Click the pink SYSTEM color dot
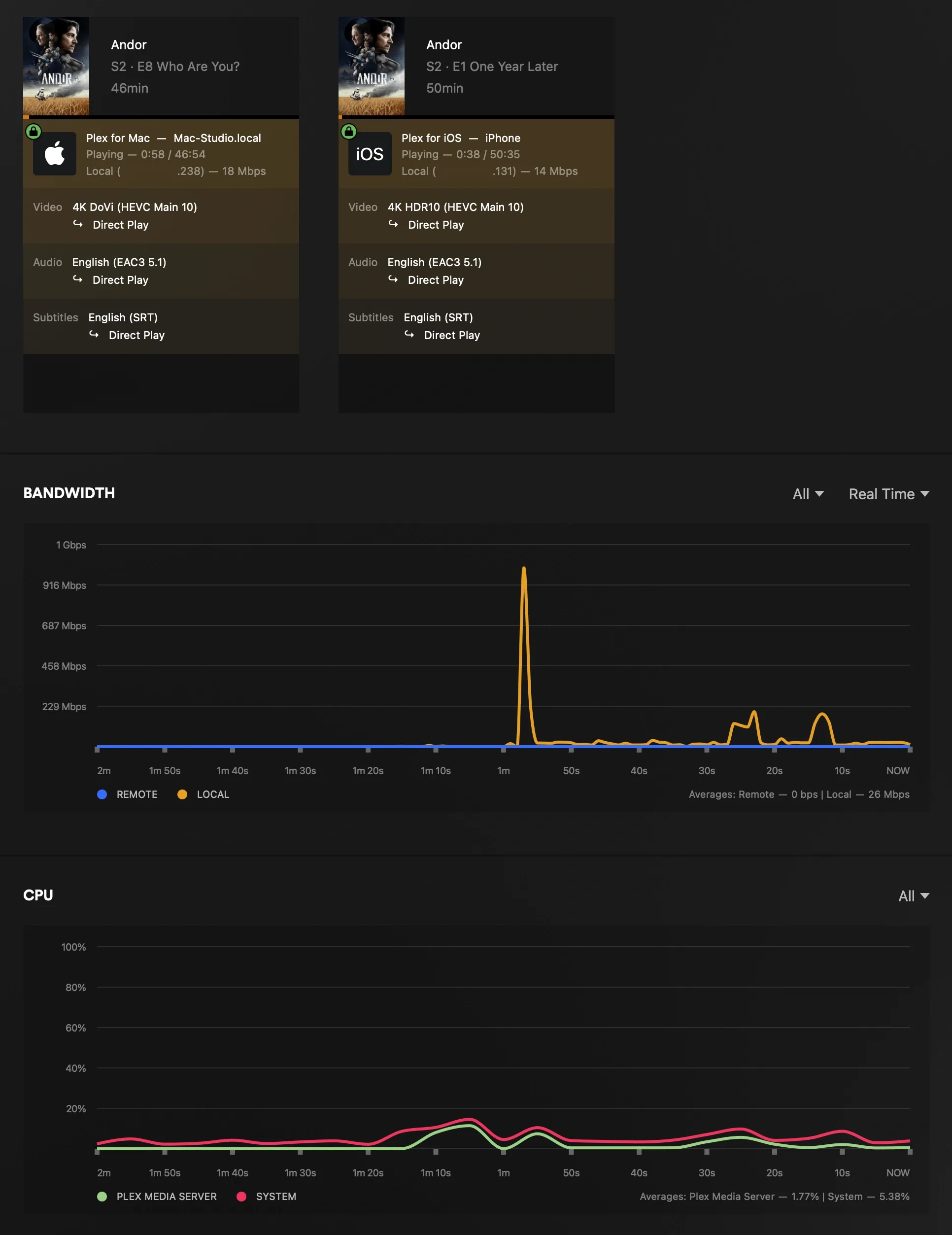This screenshot has height=1235, width=952. coord(241,1197)
